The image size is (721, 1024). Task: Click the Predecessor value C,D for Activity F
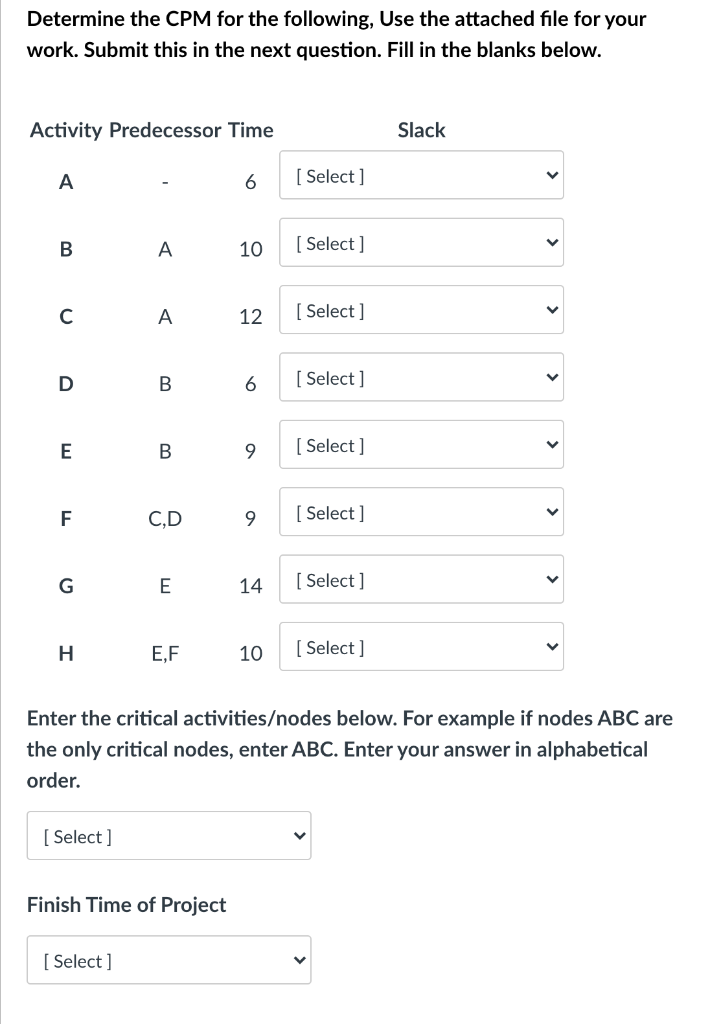point(165,518)
